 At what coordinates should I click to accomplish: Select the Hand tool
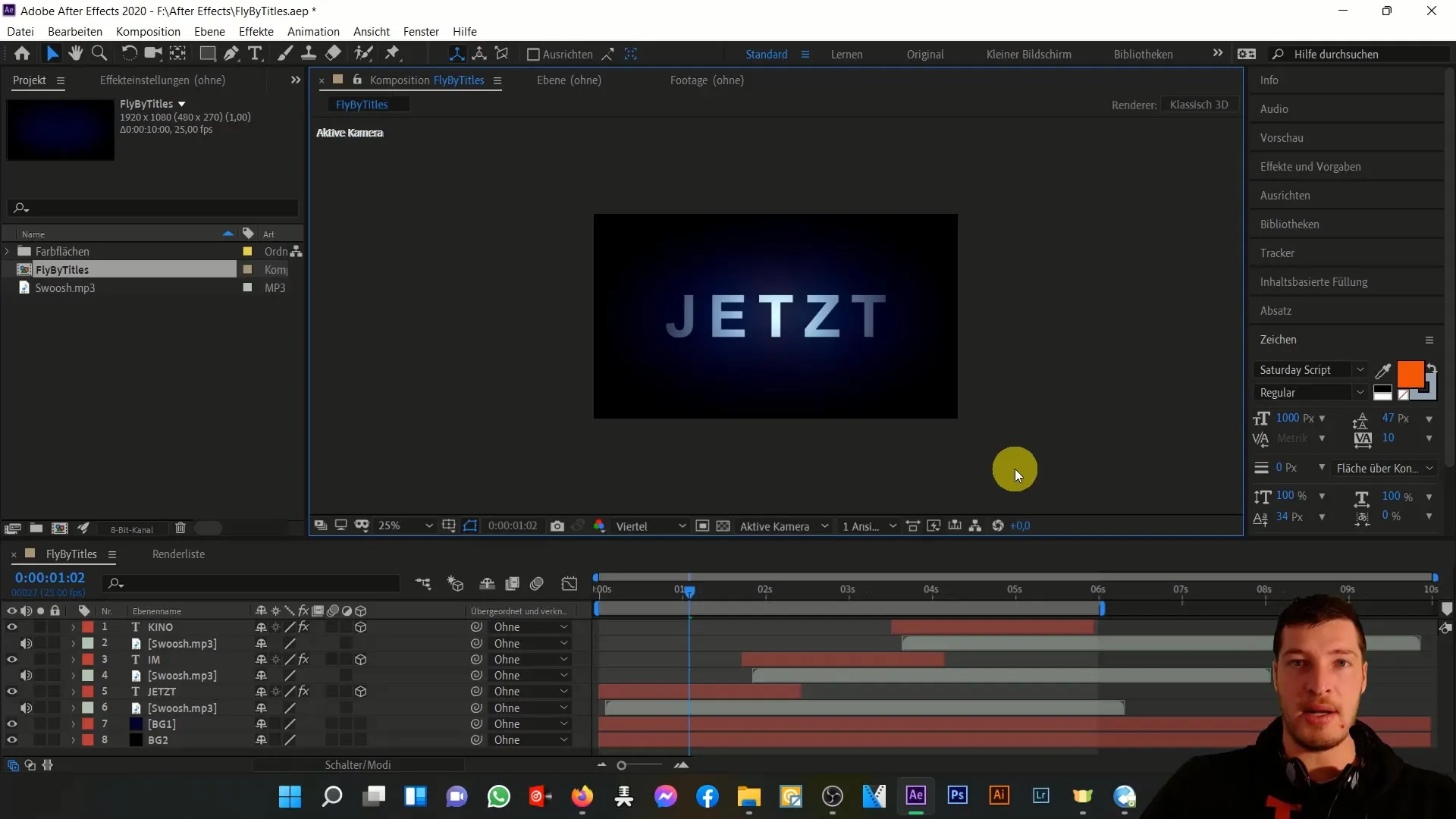pyautogui.click(x=75, y=54)
